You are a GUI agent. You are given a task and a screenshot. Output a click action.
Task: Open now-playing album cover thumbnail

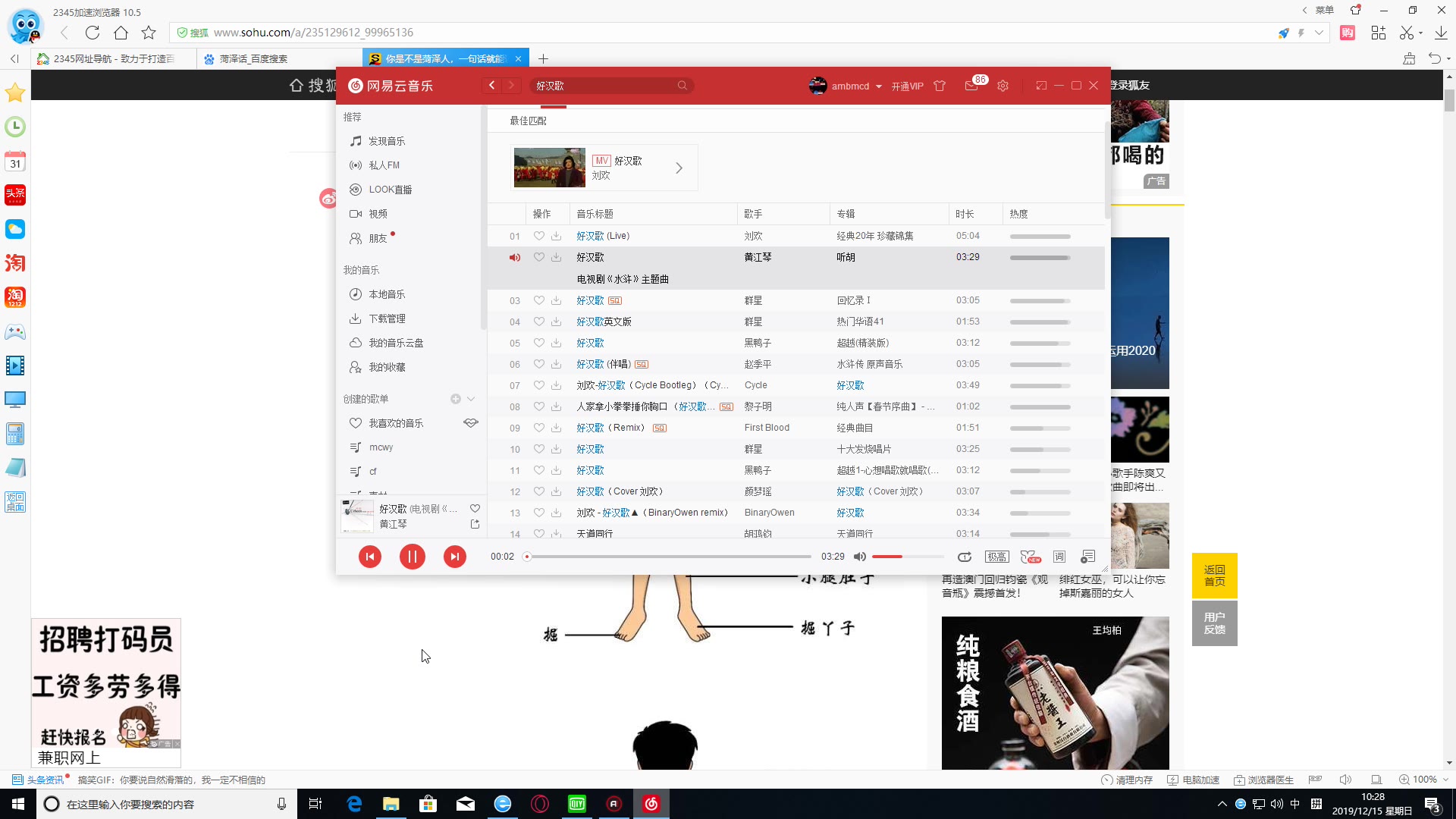coord(357,516)
